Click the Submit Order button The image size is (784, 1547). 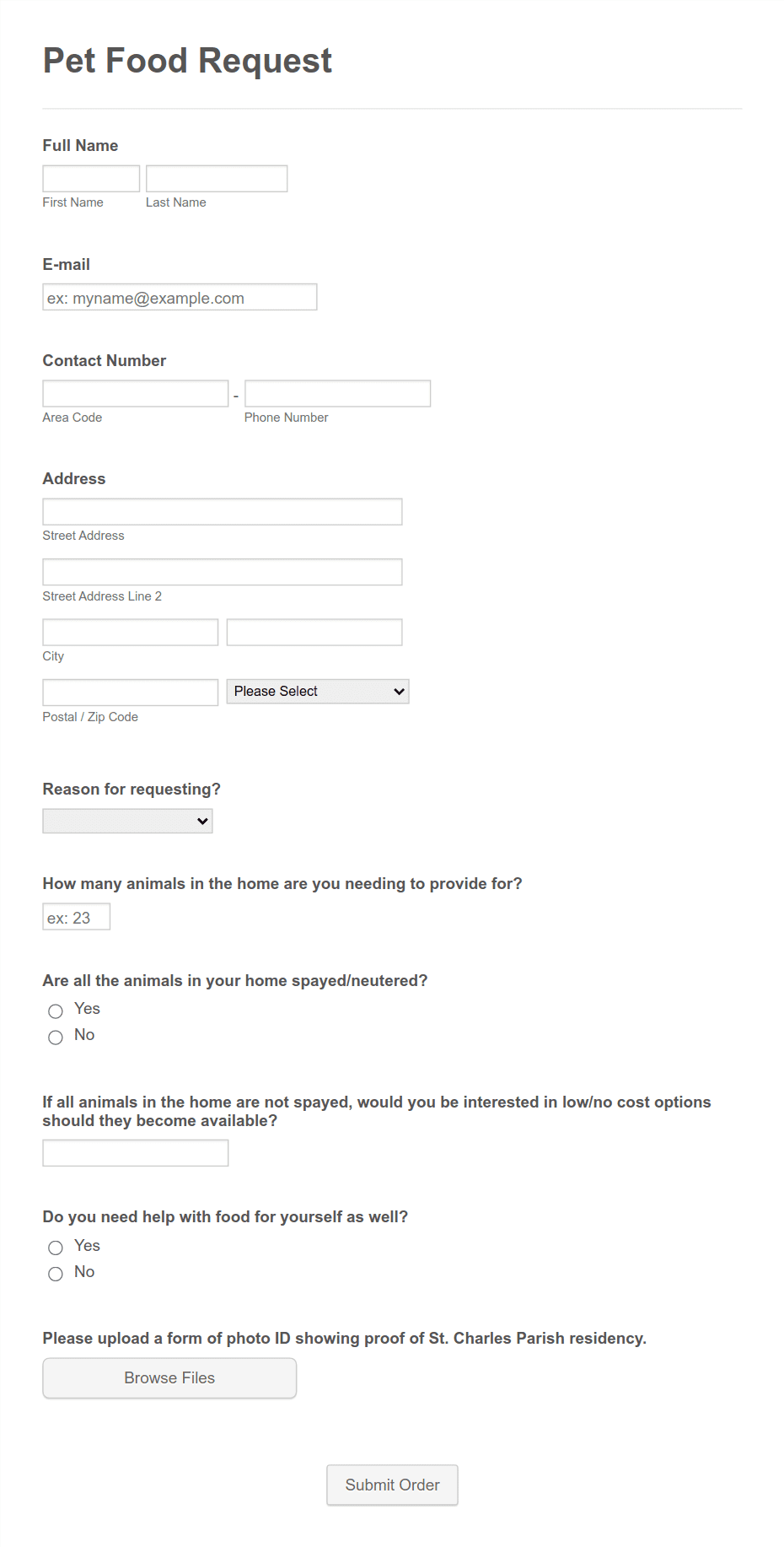point(391,1485)
